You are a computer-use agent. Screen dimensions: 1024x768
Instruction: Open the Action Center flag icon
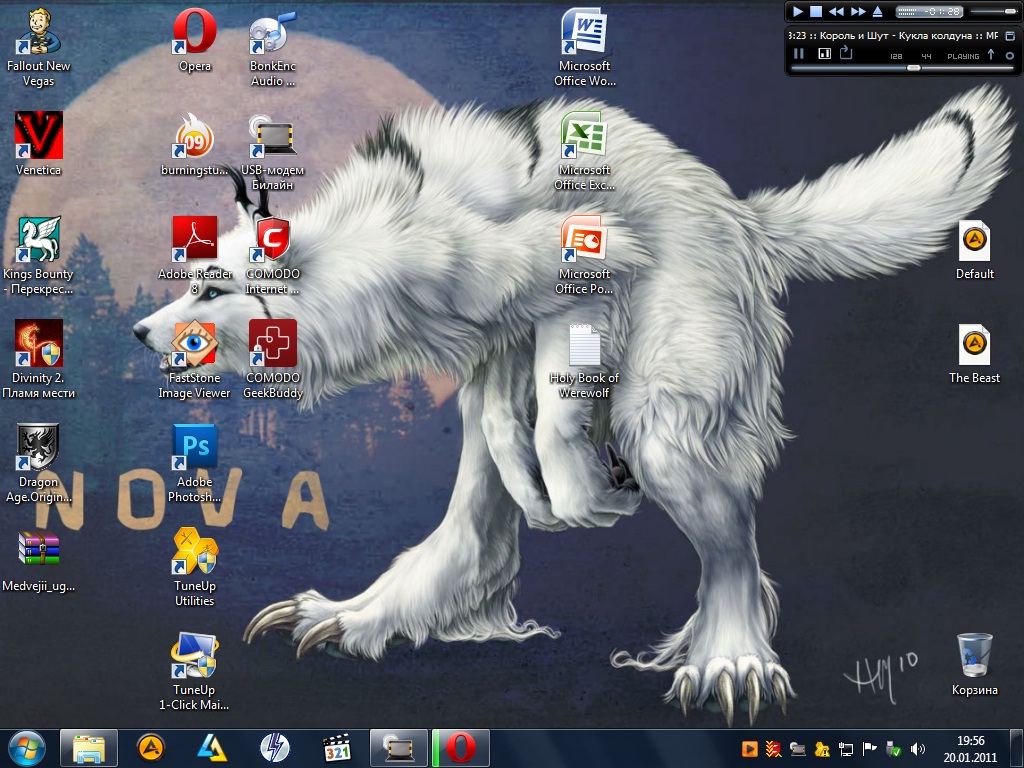point(870,749)
